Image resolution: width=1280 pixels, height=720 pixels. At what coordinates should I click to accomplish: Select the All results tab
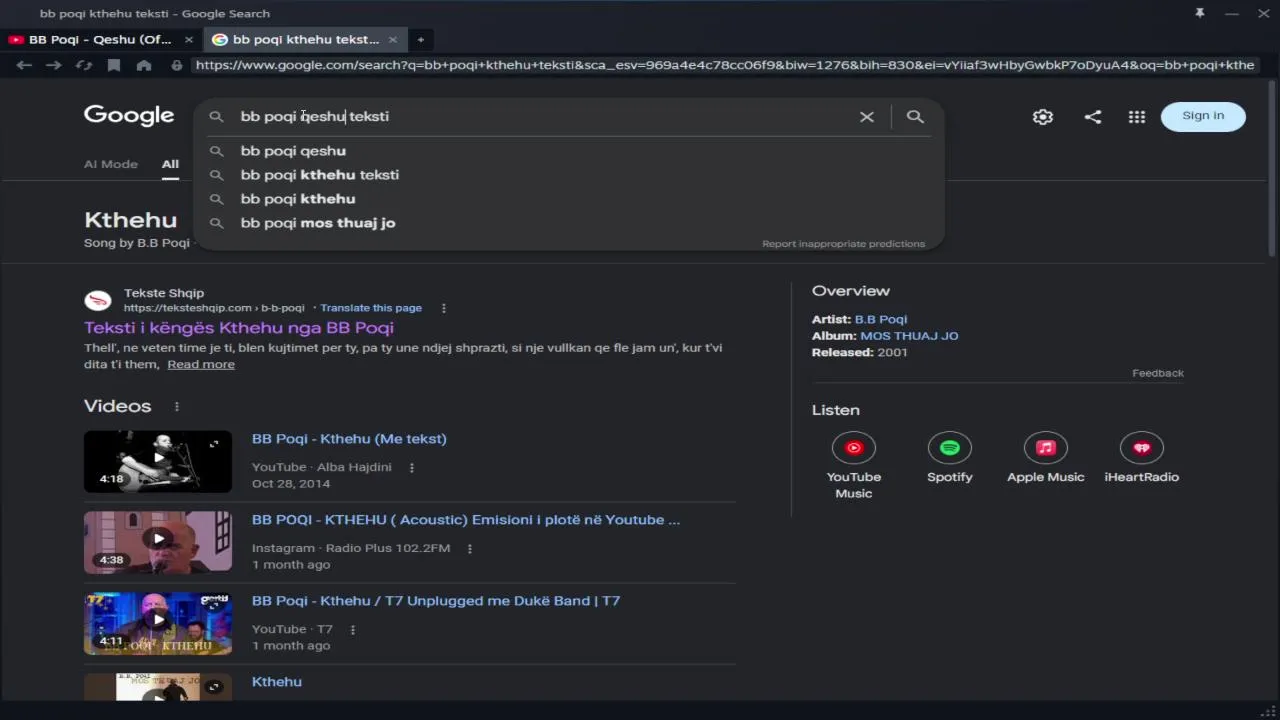pos(170,164)
